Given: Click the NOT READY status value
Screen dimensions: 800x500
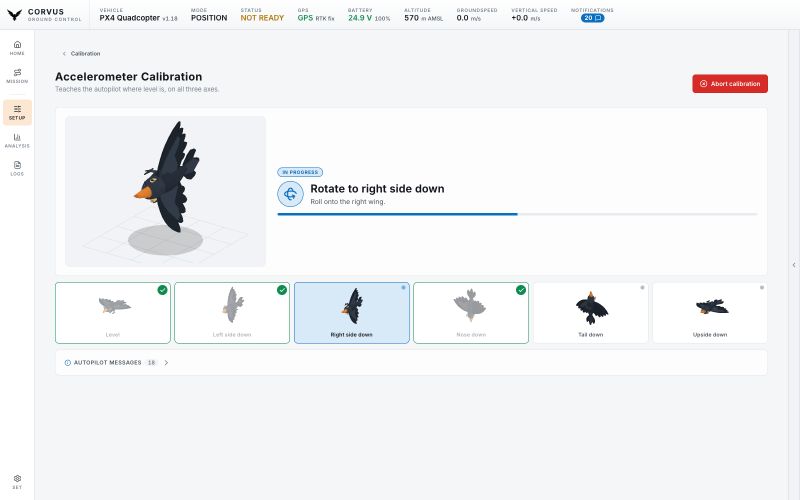Looking at the screenshot, I should tap(262, 18).
